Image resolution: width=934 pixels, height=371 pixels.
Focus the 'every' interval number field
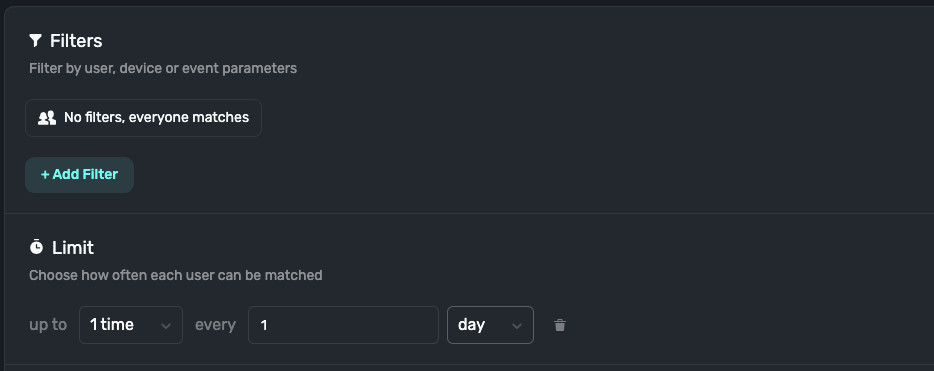343,325
